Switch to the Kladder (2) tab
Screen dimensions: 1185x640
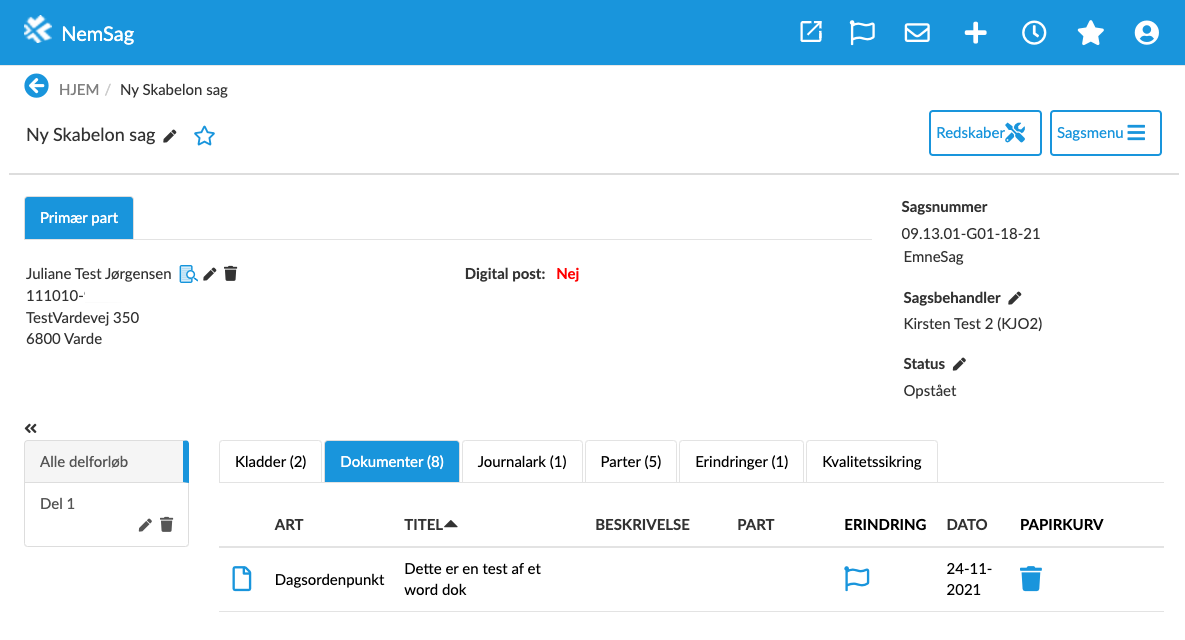tap(270, 462)
